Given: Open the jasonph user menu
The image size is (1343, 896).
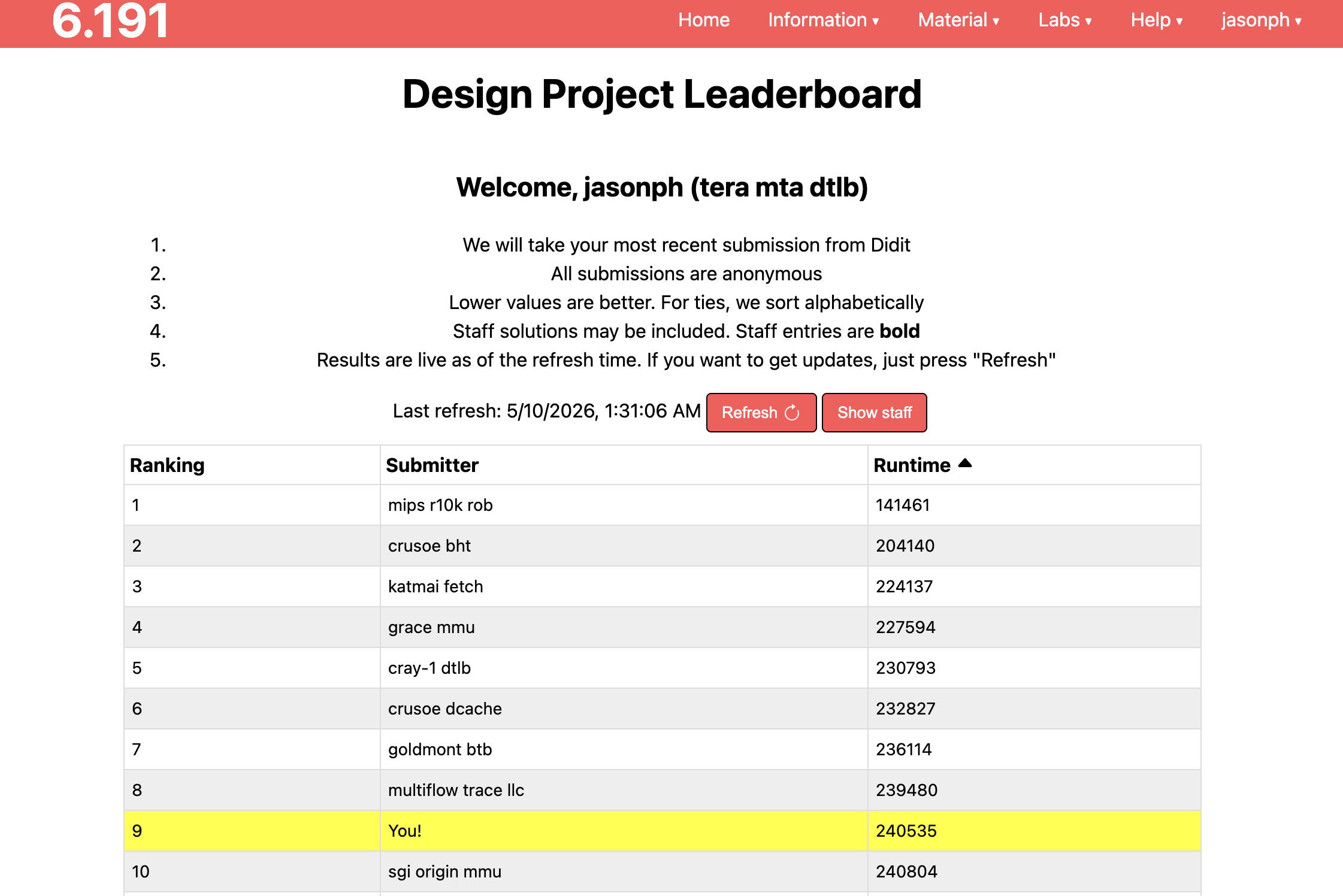Looking at the screenshot, I should coord(1262,20).
